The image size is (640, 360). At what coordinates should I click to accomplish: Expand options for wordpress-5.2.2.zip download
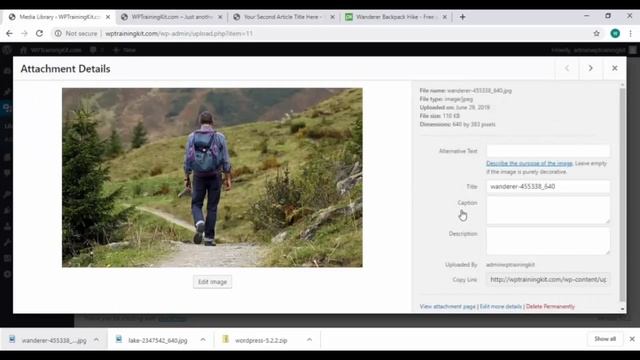pos(309,340)
